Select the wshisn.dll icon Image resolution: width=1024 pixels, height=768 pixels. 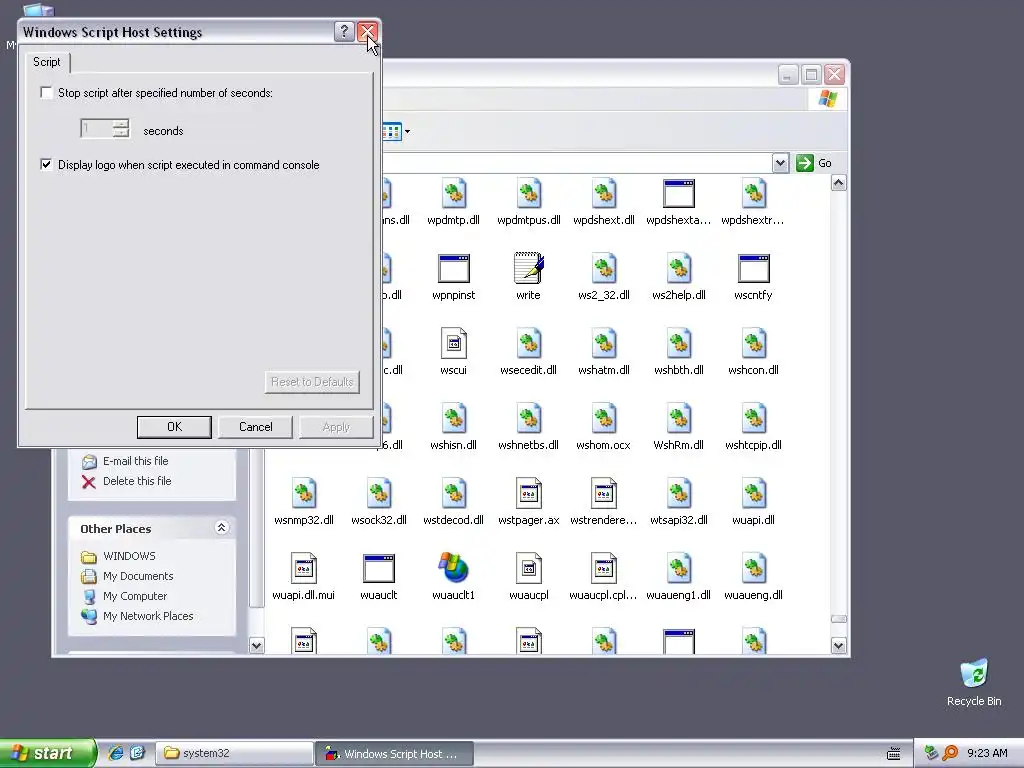click(454, 419)
